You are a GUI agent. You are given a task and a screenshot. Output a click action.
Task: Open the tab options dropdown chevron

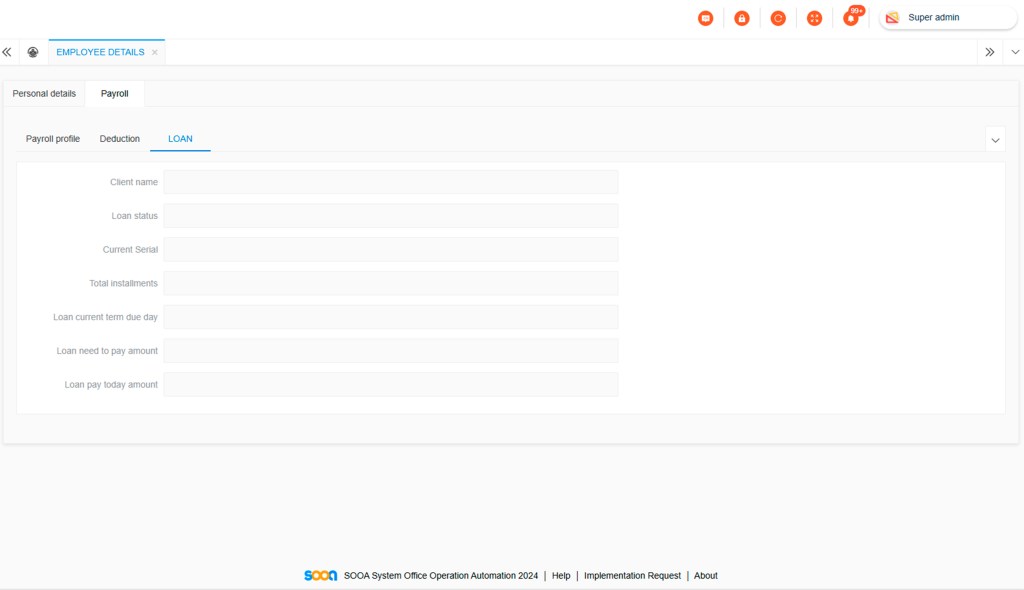click(x=1015, y=52)
